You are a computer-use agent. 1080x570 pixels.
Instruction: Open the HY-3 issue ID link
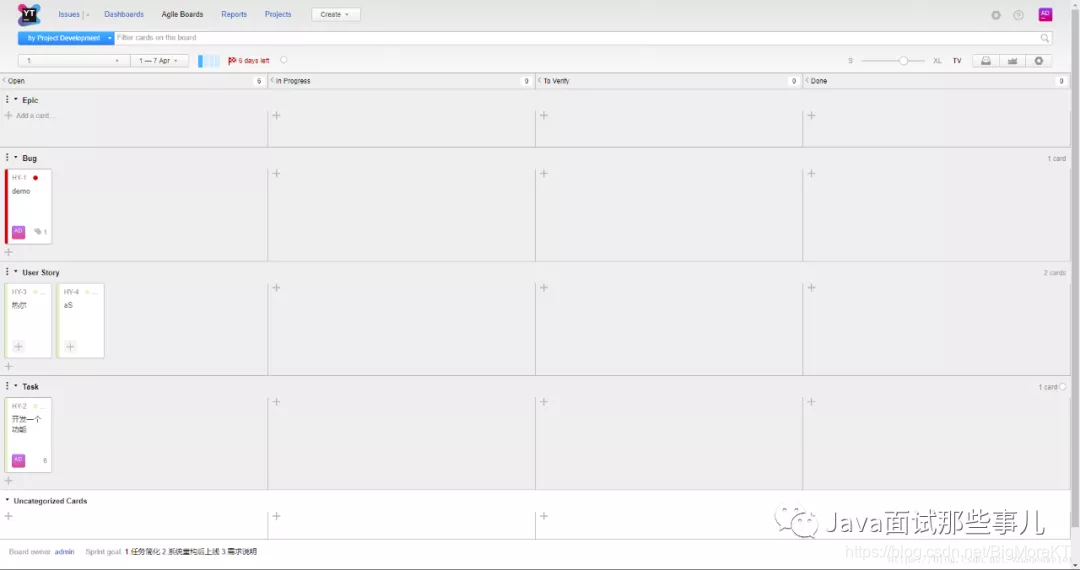click(19, 292)
